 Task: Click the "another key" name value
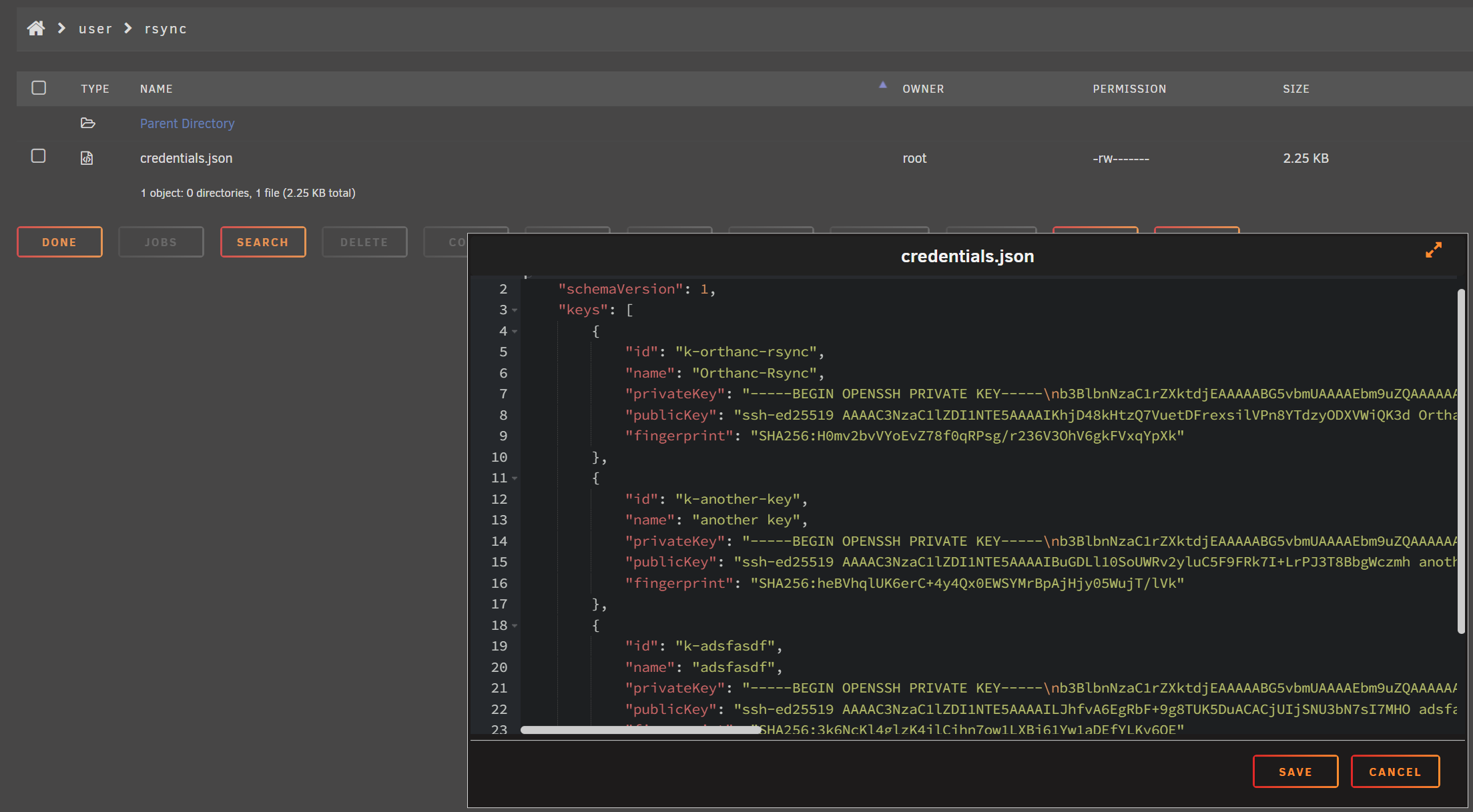(746, 520)
